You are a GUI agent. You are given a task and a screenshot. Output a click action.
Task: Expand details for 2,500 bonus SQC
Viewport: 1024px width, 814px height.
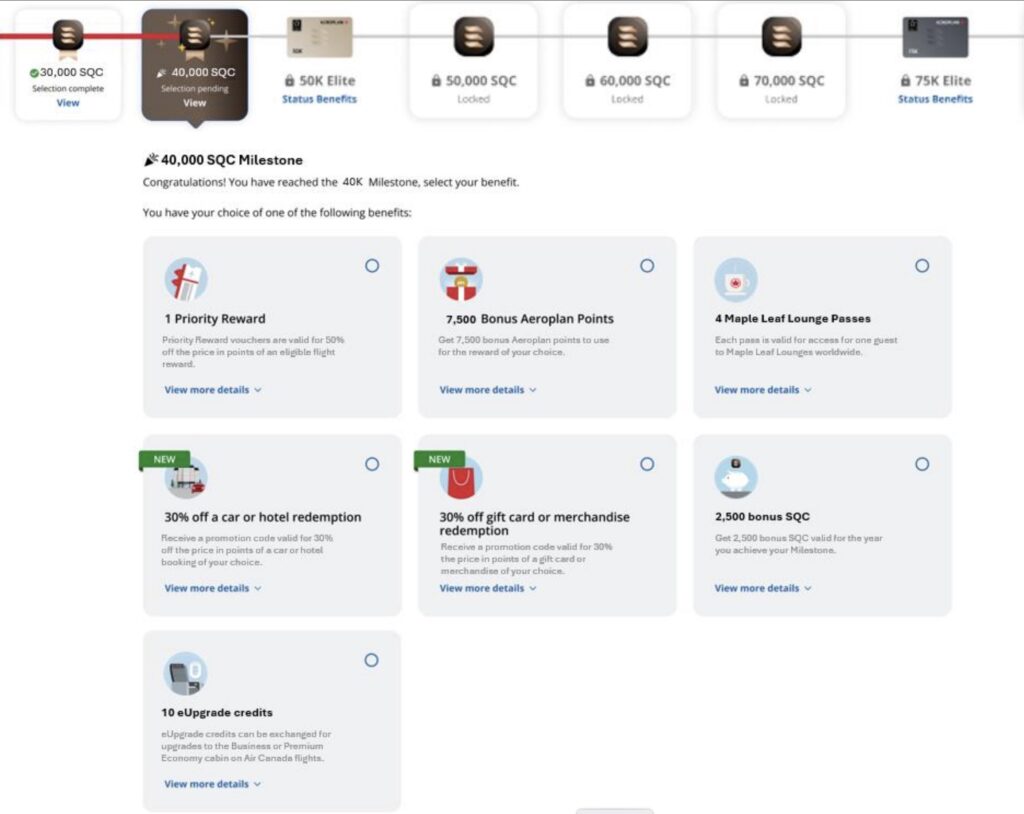[x=763, y=588]
